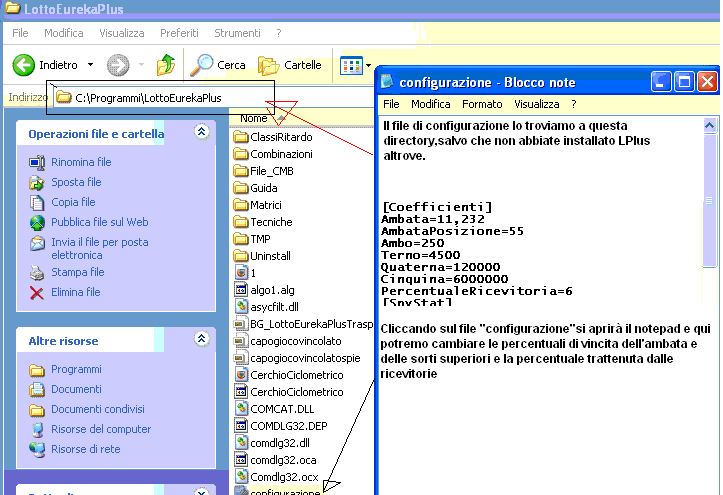Click the Stampa file printer icon
Screen dimensions: 723x495
click(37, 273)
